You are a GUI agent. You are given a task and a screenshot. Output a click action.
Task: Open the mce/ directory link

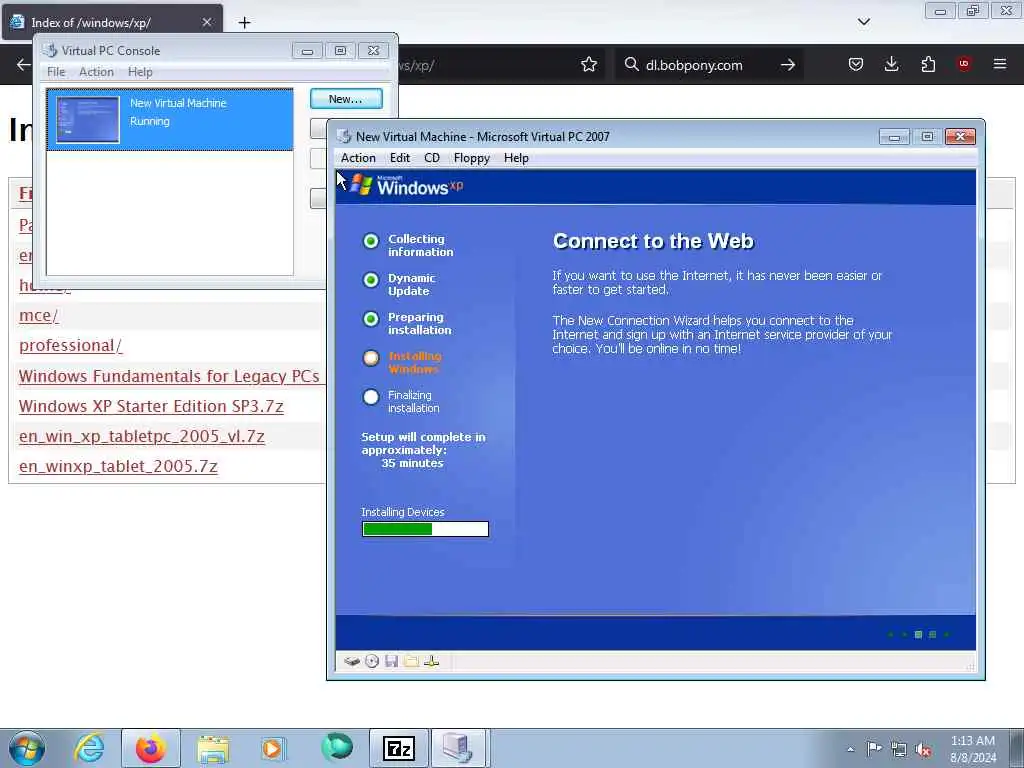(39, 315)
